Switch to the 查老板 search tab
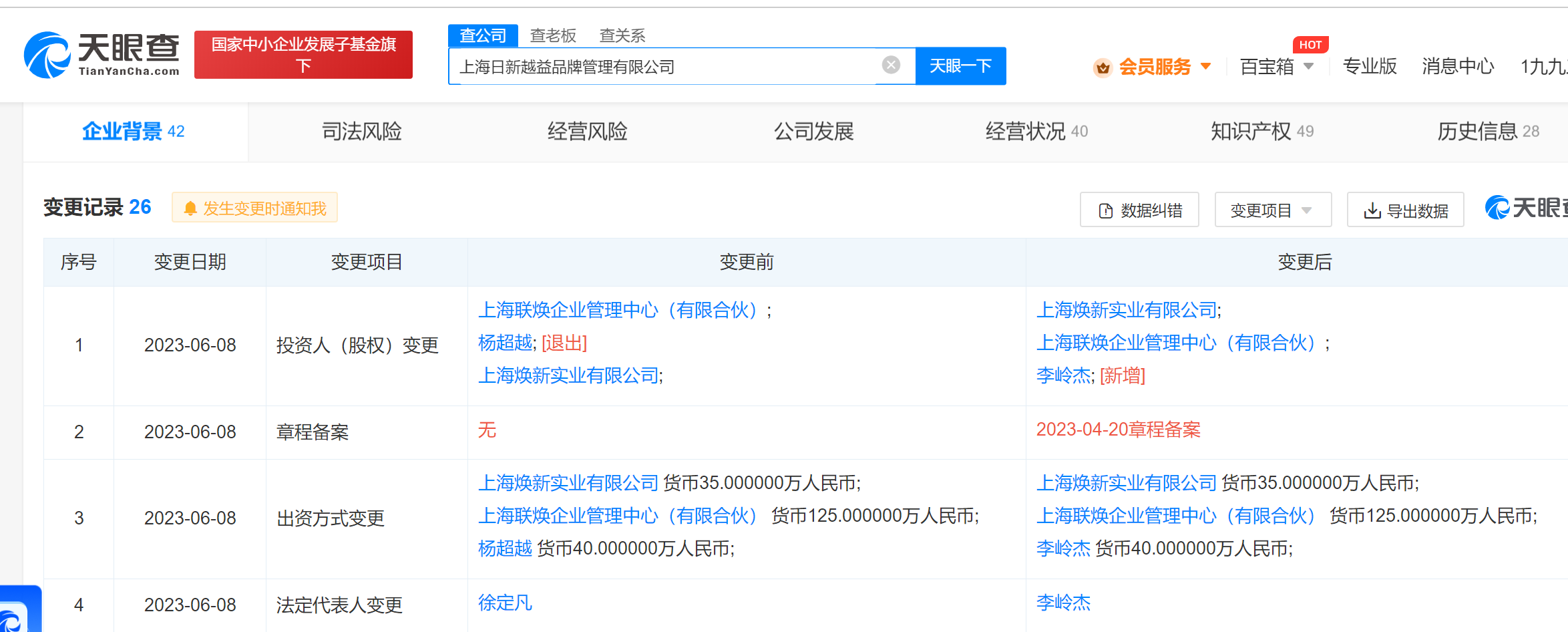The height and width of the screenshot is (632, 1568). point(553,35)
